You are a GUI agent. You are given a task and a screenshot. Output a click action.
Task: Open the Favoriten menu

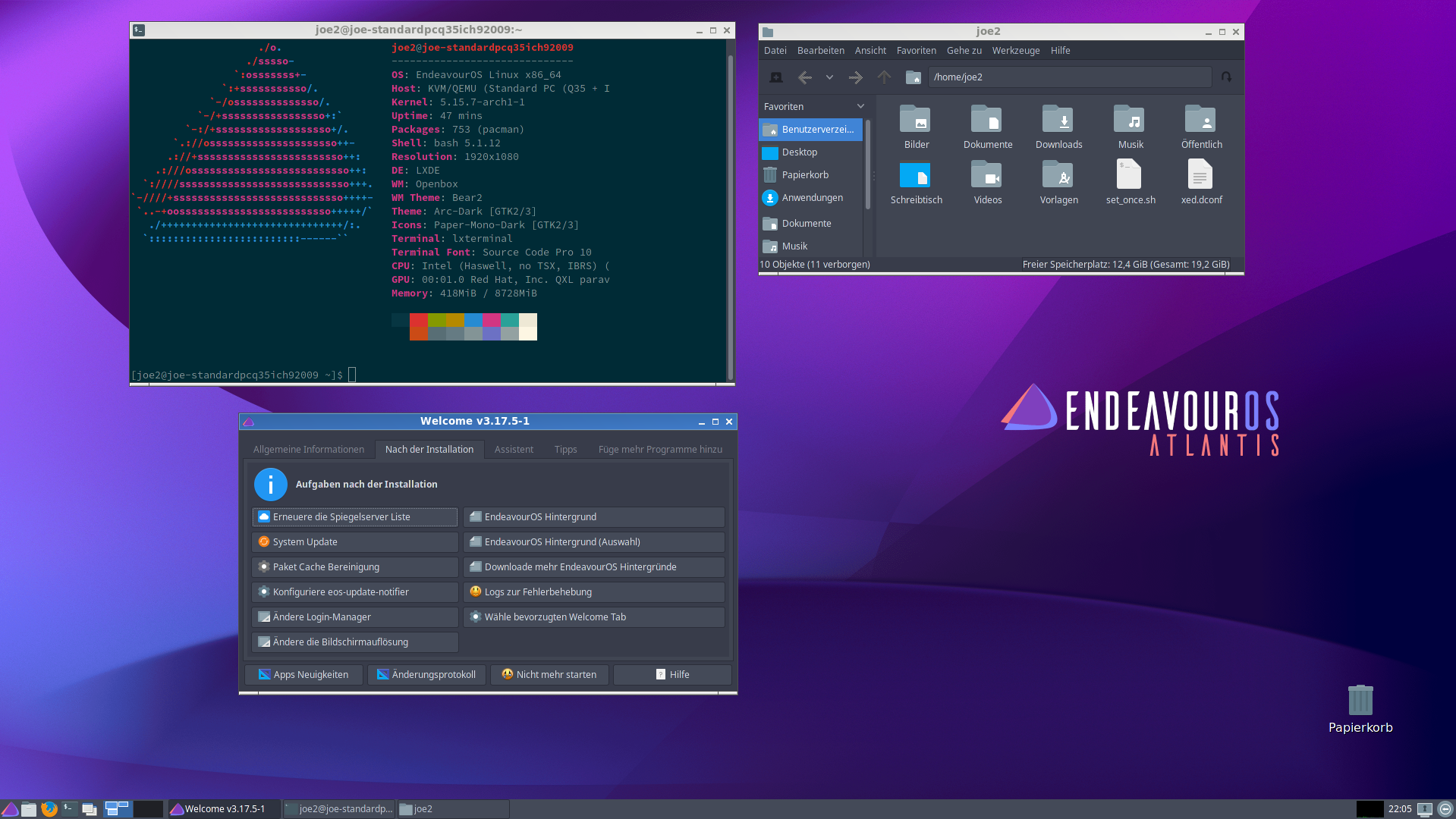tap(916, 51)
